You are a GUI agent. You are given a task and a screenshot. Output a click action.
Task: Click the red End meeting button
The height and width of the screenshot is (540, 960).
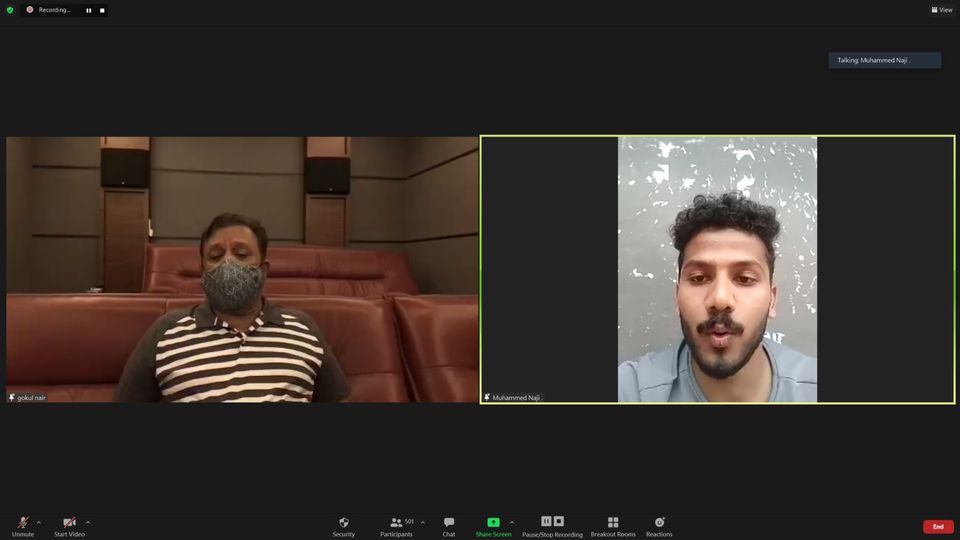coord(937,526)
